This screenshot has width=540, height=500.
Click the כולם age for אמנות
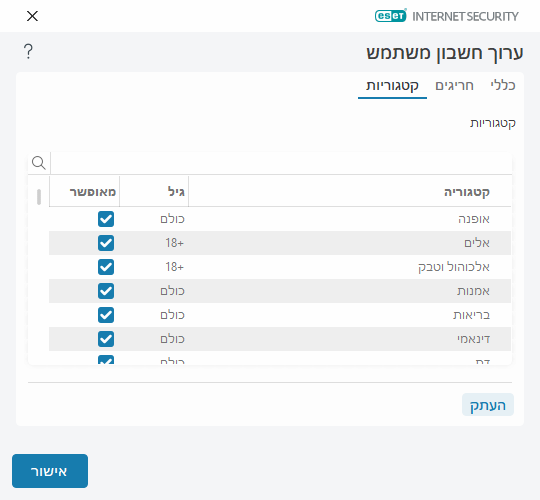[x=173, y=291]
